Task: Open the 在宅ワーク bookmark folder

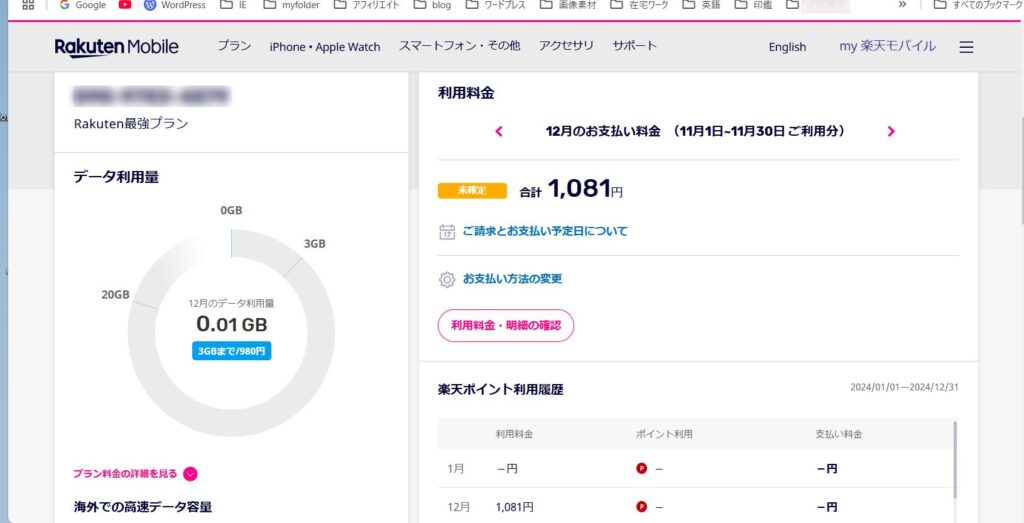Action: [x=639, y=5]
